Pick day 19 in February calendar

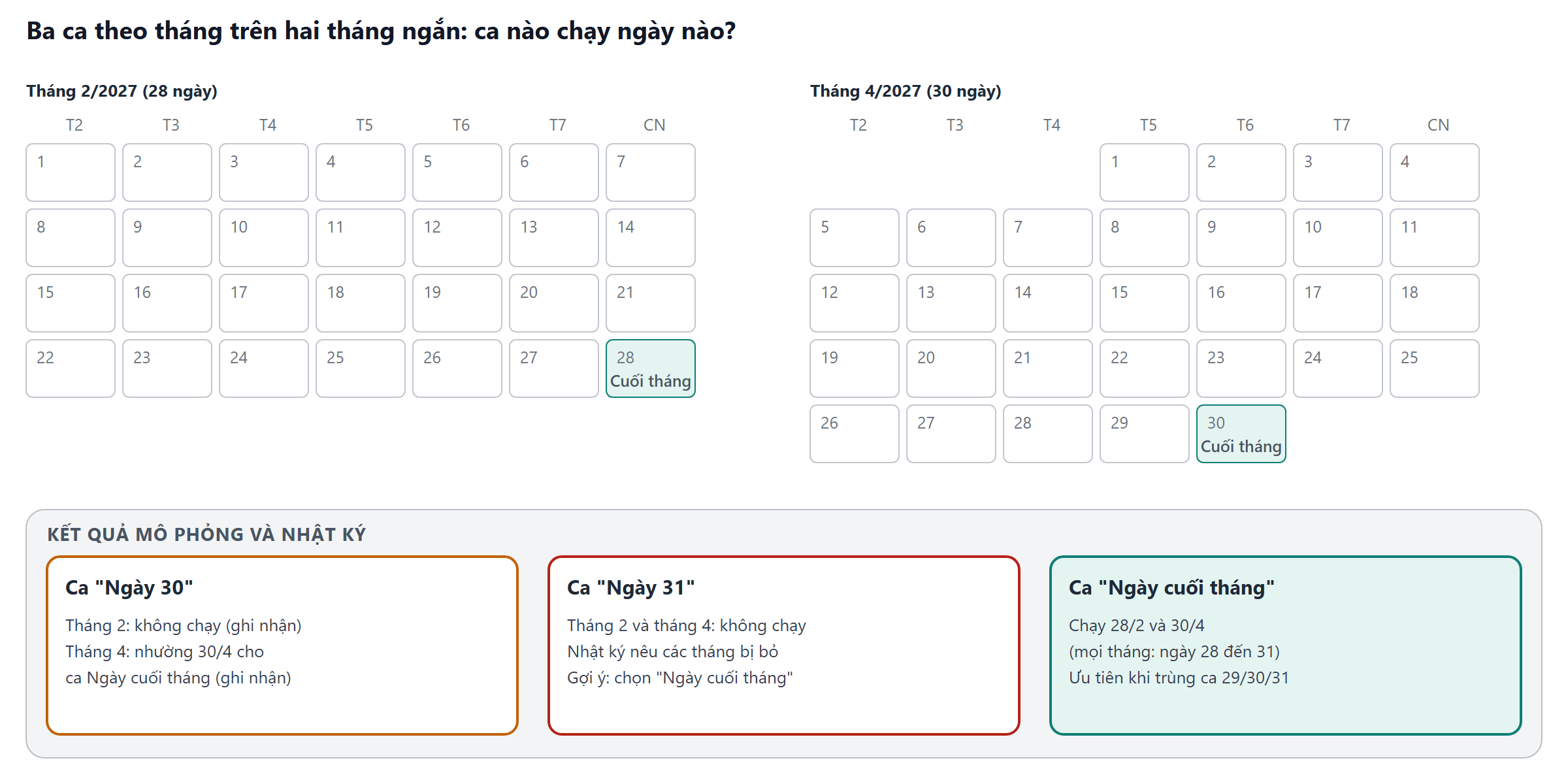pos(457,303)
